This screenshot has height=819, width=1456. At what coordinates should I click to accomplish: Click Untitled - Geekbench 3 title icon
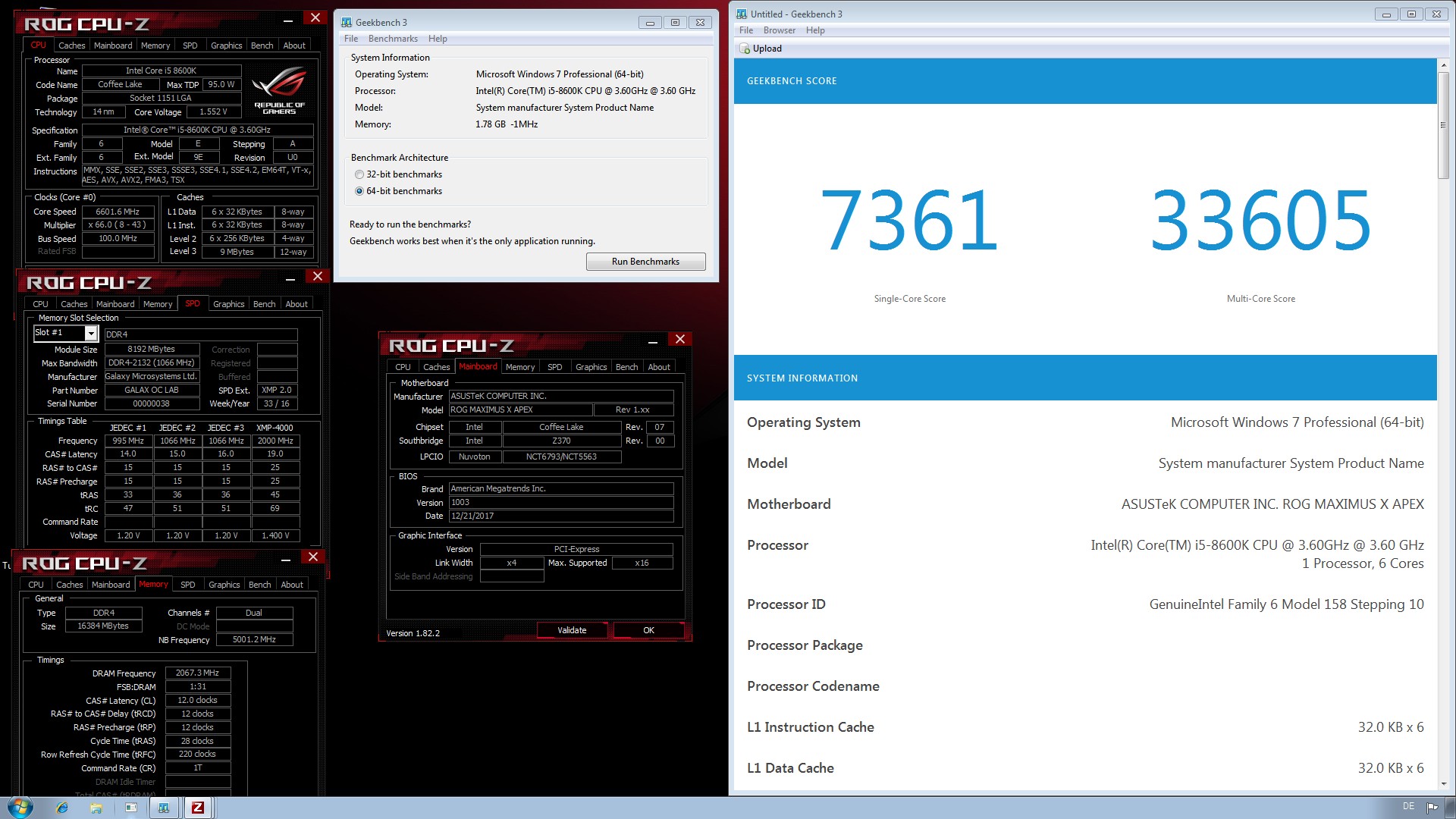tap(741, 14)
